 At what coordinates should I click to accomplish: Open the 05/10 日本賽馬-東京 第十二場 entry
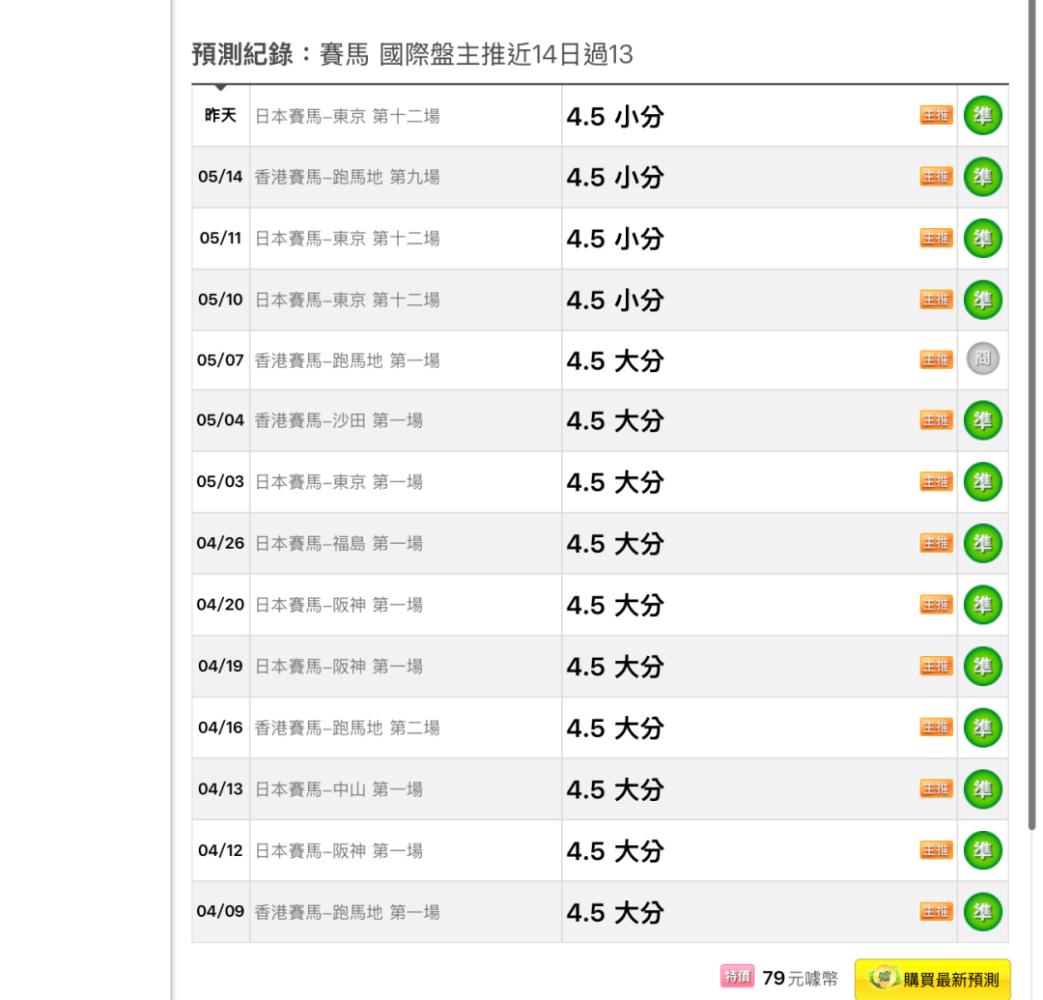tap(347, 300)
